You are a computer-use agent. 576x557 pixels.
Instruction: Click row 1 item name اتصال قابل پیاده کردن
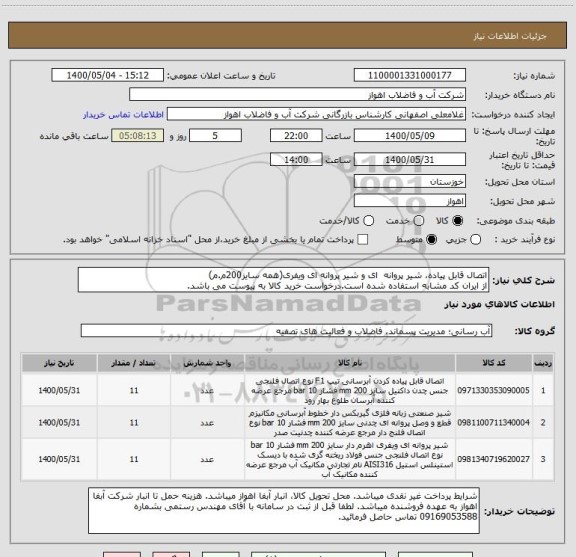point(350,390)
